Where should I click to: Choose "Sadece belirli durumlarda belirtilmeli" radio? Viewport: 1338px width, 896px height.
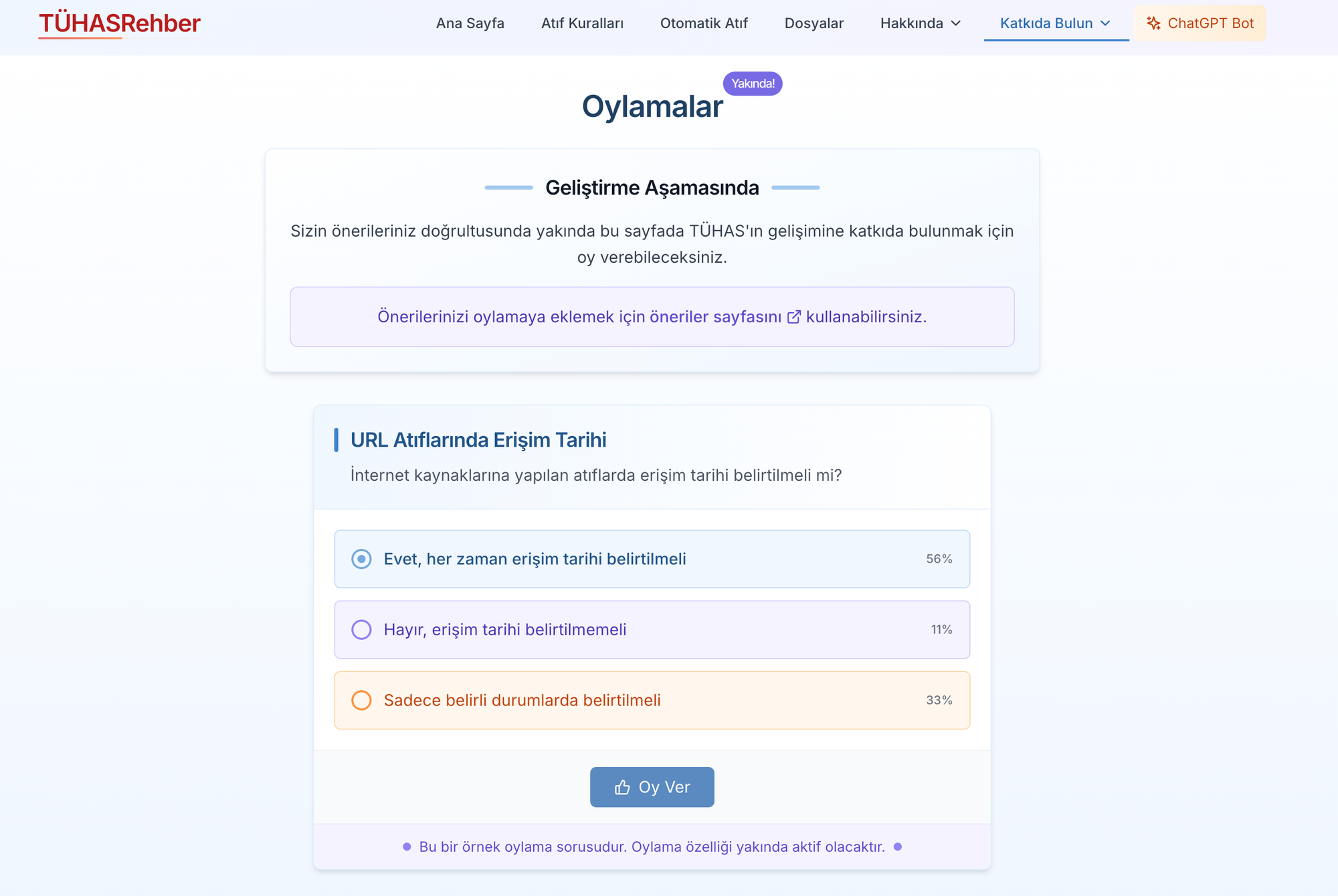click(361, 700)
